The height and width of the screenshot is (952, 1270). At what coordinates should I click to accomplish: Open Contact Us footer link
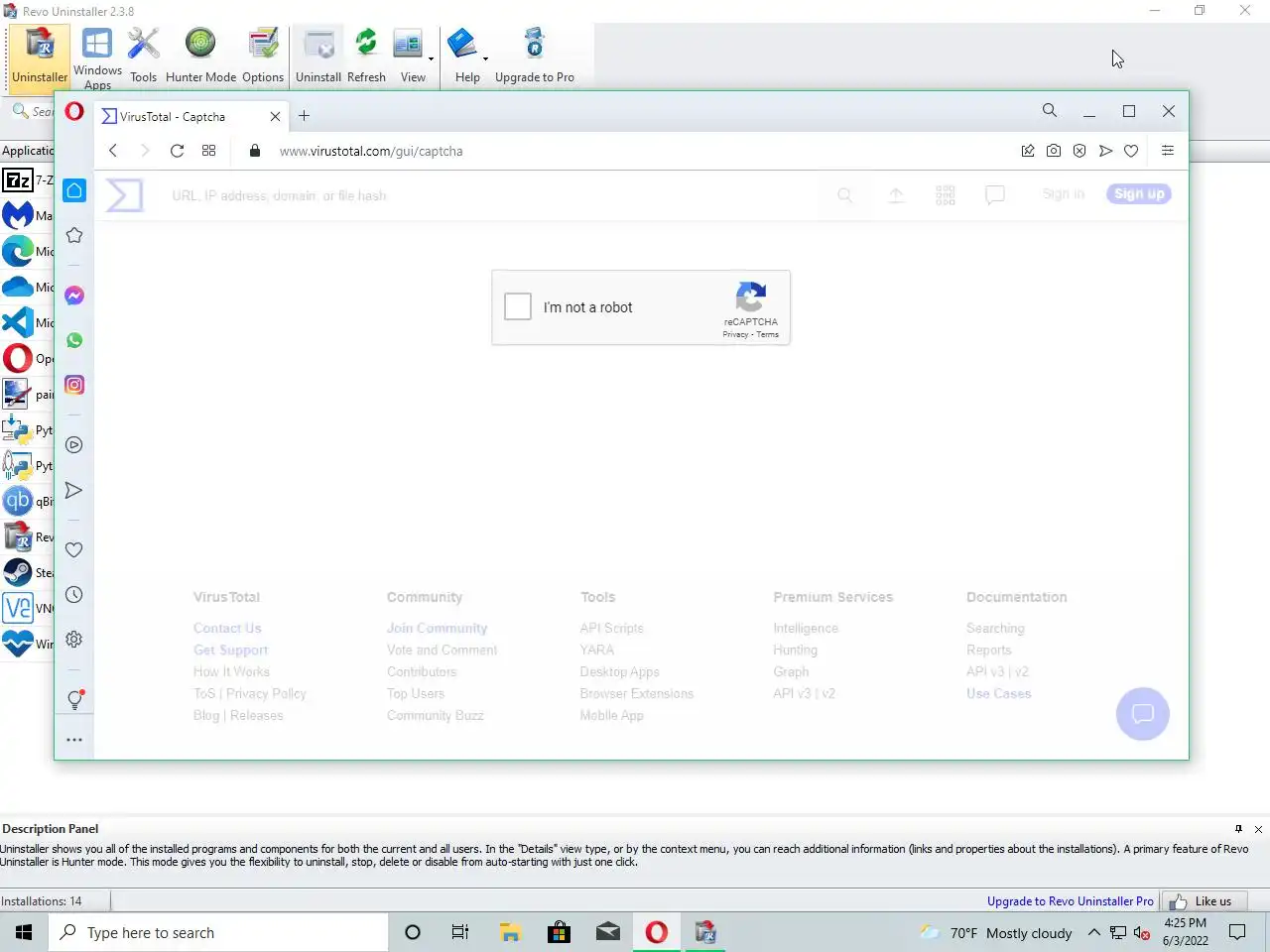pyautogui.click(x=227, y=628)
